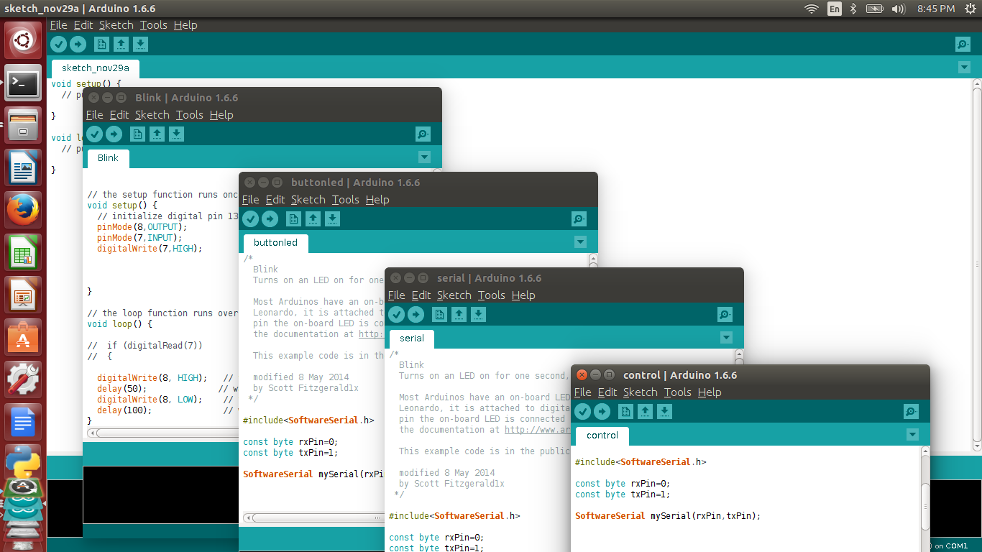The width and height of the screenshot is (982, 552).
Task: Open Serial Monitor in serial window
Action: click(x=725, y=315)
